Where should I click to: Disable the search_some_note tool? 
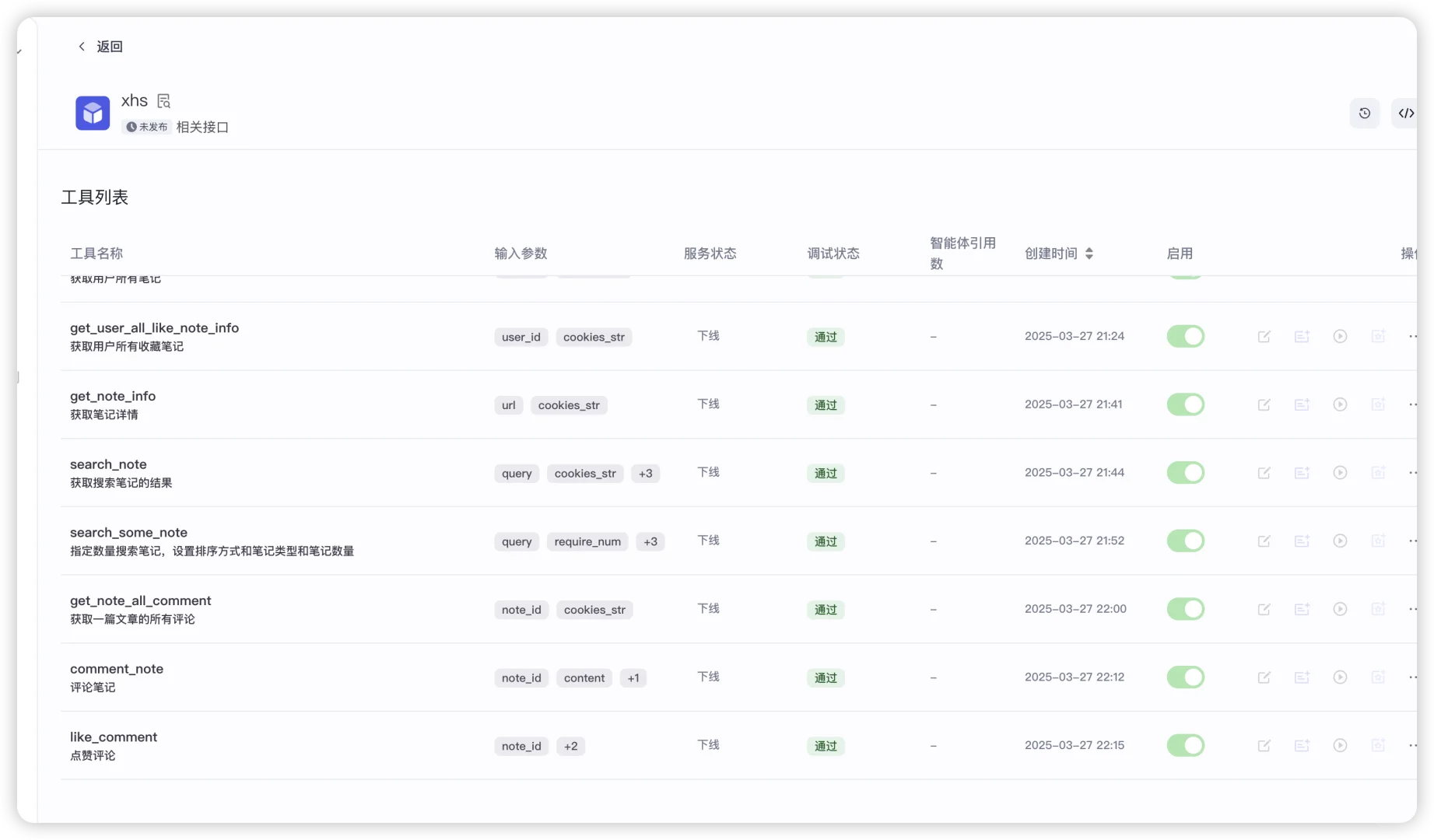tap(1185, 541)
